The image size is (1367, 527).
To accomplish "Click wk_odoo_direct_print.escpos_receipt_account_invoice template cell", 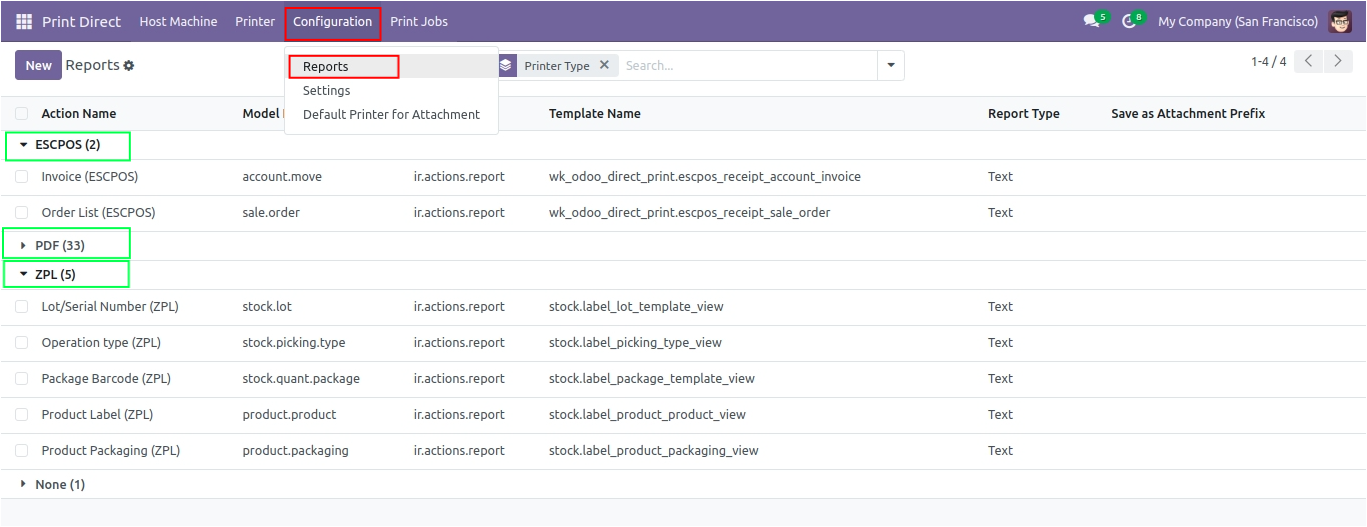I will pyautogui.click(x=705, y=177).
